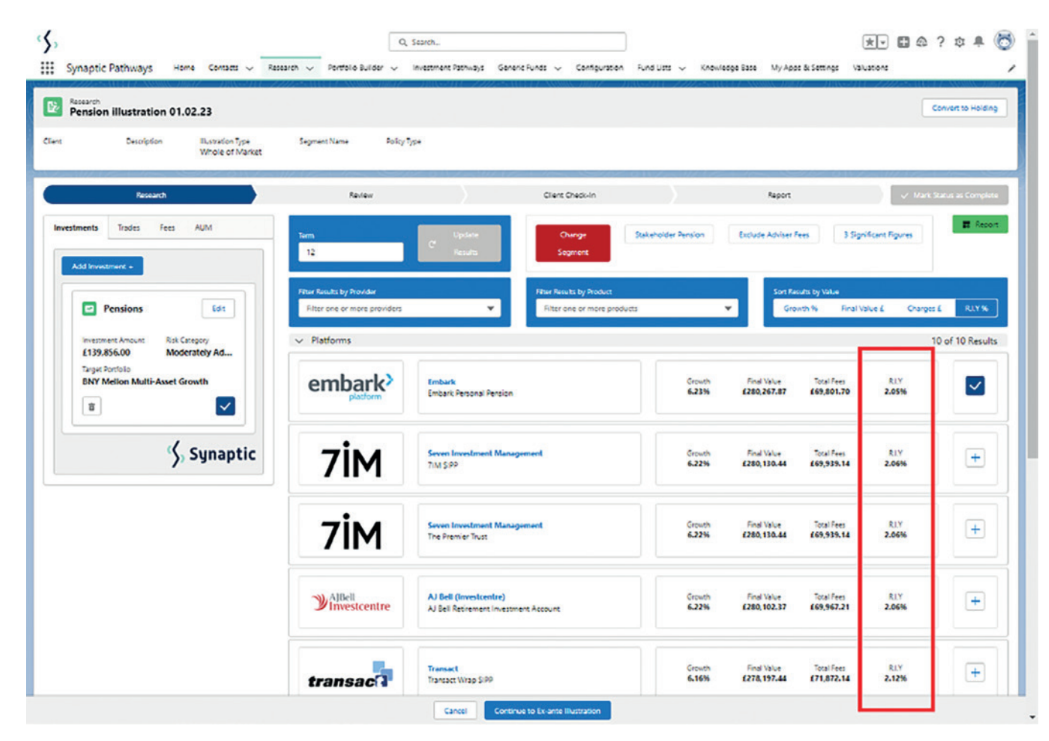Open the favorites star icon
The image size is (1049, 741).
tap(870, 42)
